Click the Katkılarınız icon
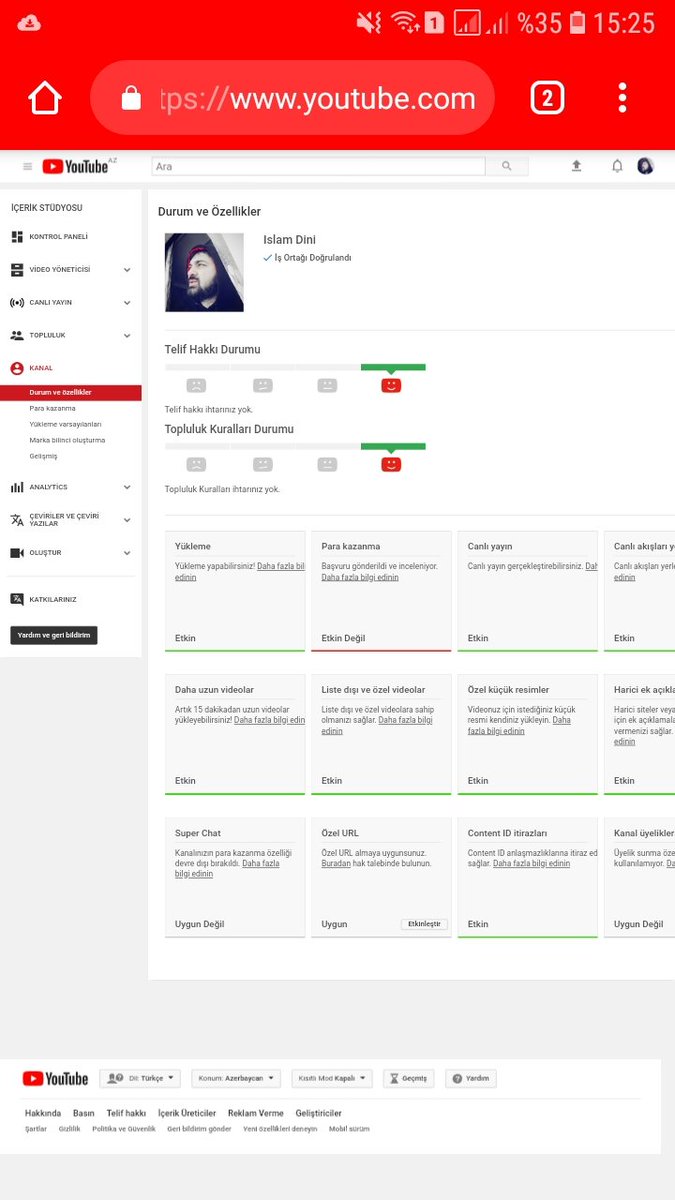This screenshot has height=1200, width=675. pos(17,600)
